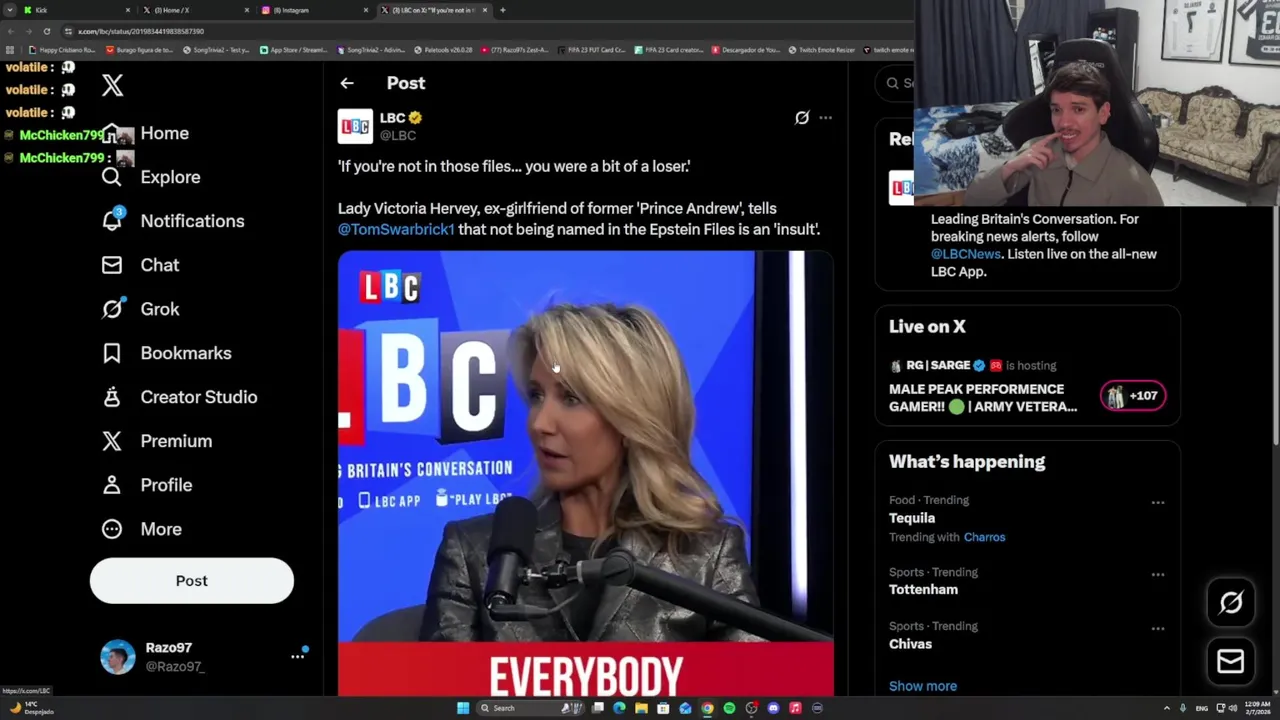Open the floating messages button

pyautogui.click(x=1231, y=661)
